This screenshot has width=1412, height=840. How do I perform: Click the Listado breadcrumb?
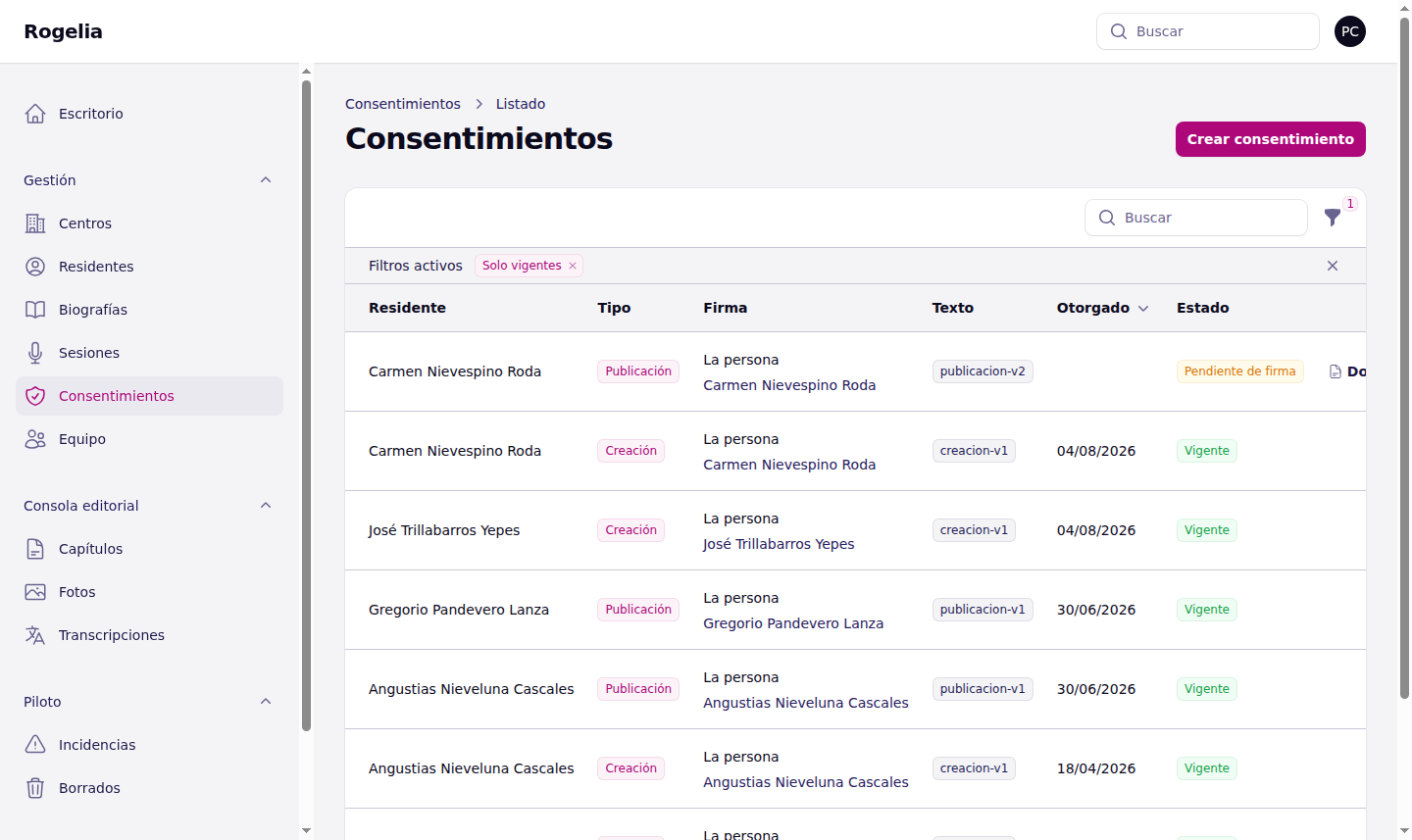(x=521, y=104)
